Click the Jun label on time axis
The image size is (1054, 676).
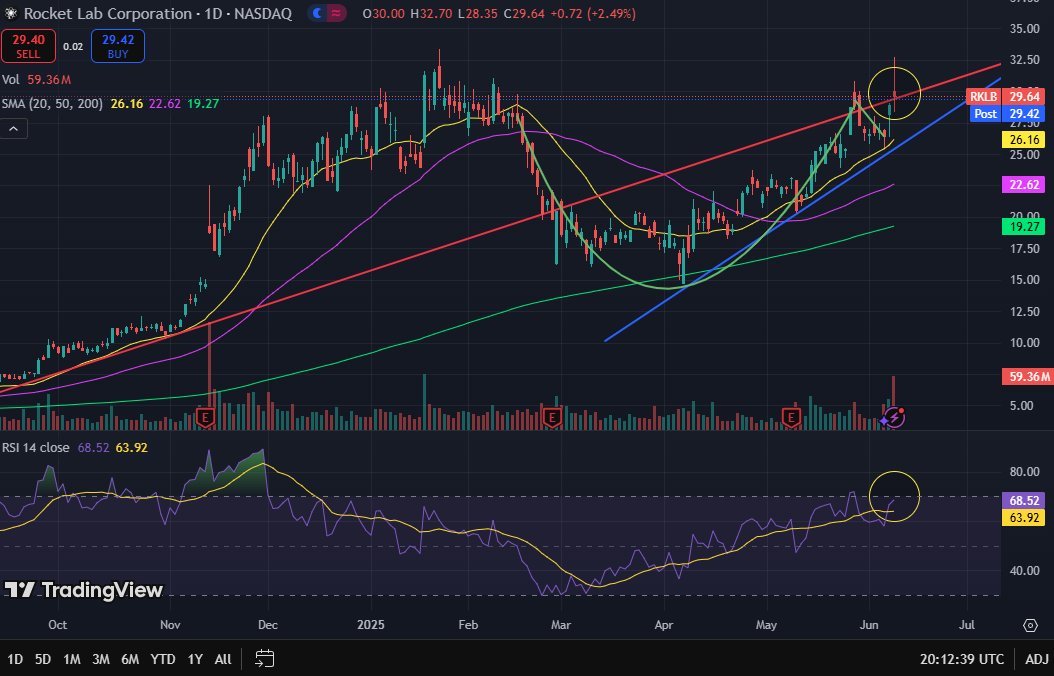(869, 625)
